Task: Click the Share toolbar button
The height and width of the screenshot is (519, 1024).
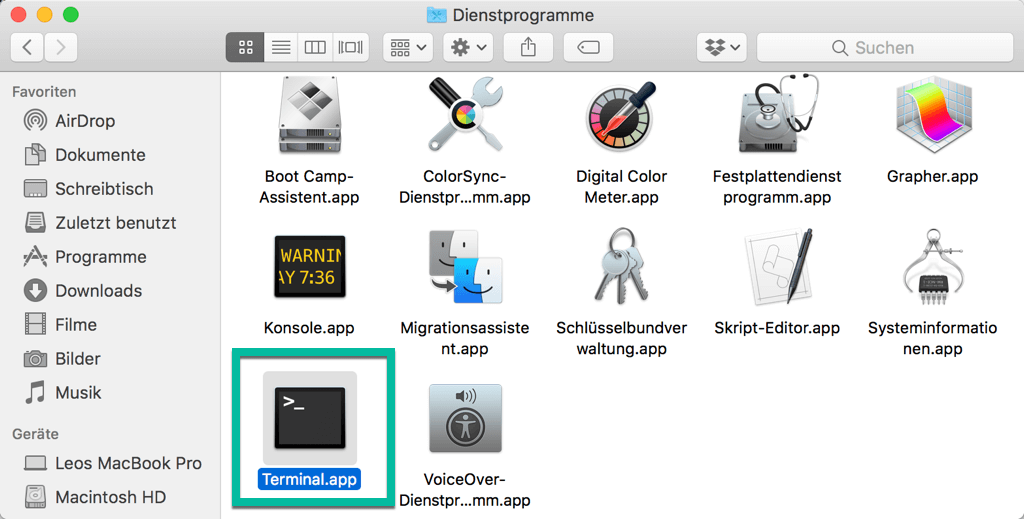Action: click(x=528, y=47)
